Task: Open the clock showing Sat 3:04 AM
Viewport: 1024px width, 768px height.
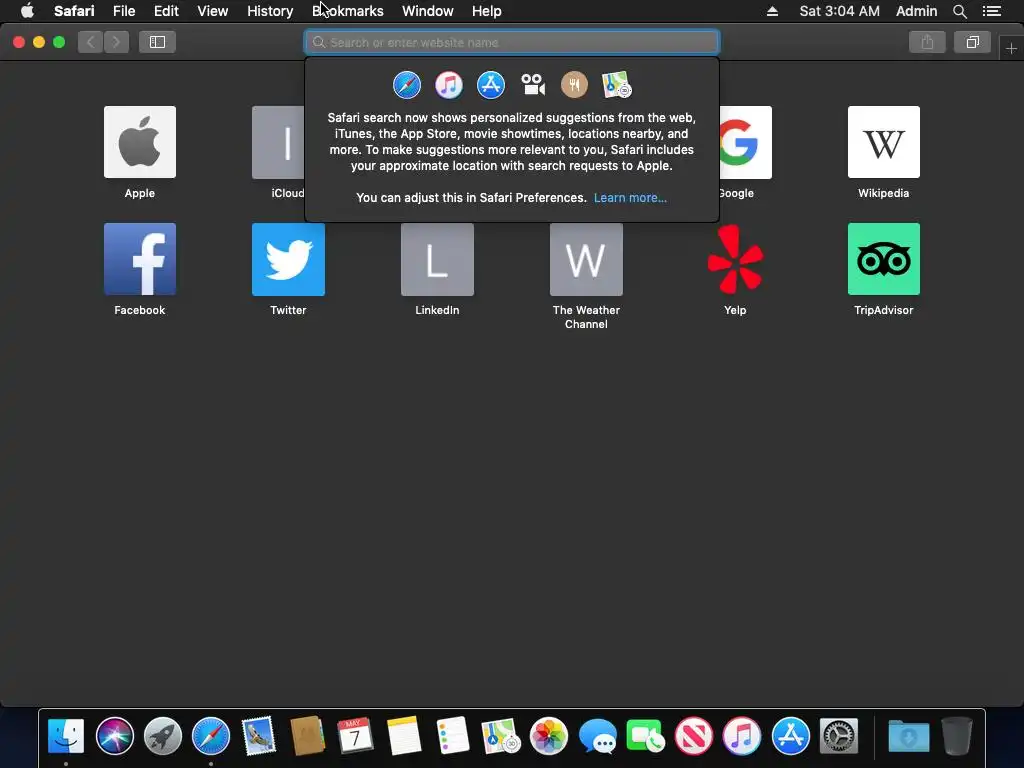Action: [x=839, y=11]
